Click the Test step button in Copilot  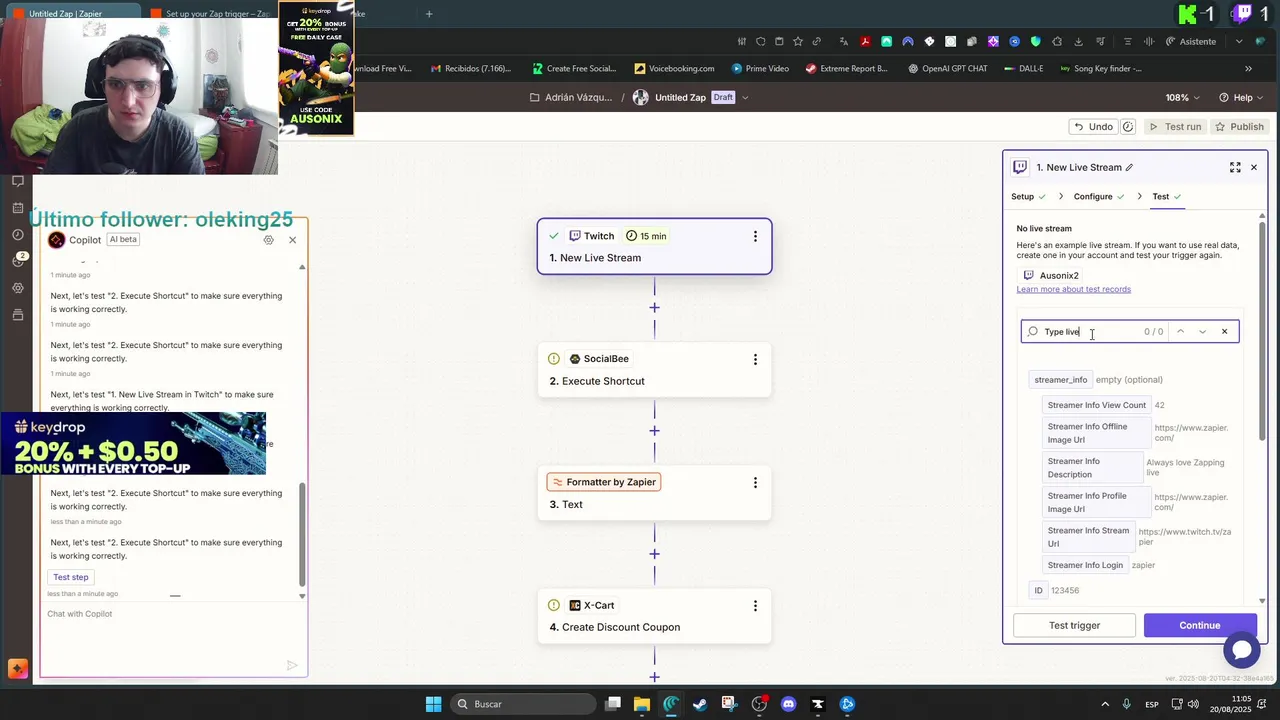pyautogui.click(x=71, y=577)
